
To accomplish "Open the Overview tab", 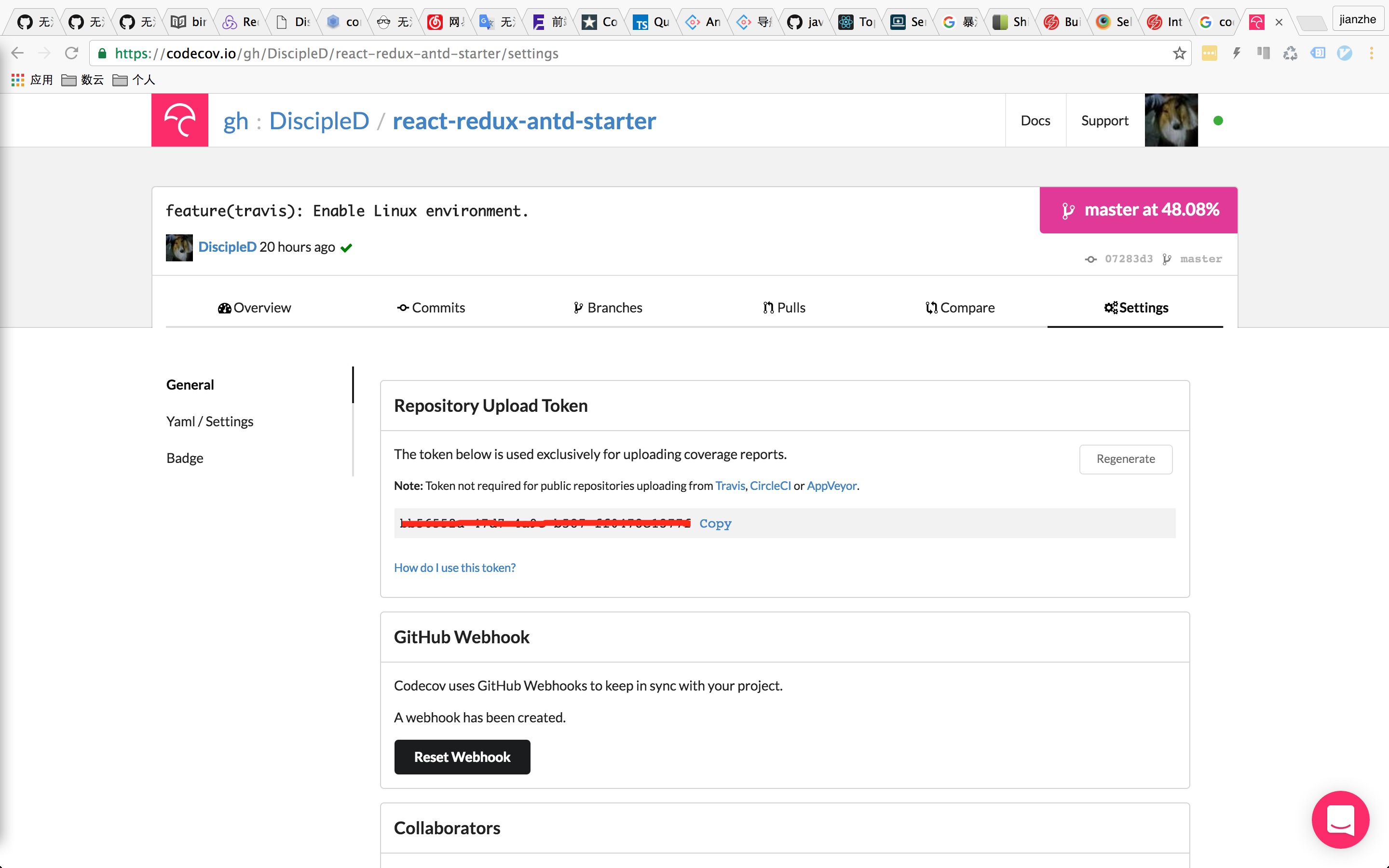I will [254, 308].
